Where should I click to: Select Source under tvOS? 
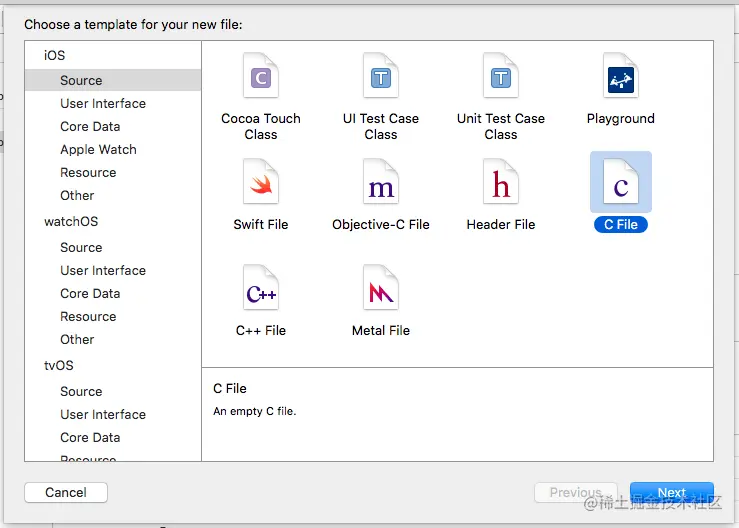tap(81, 391)
